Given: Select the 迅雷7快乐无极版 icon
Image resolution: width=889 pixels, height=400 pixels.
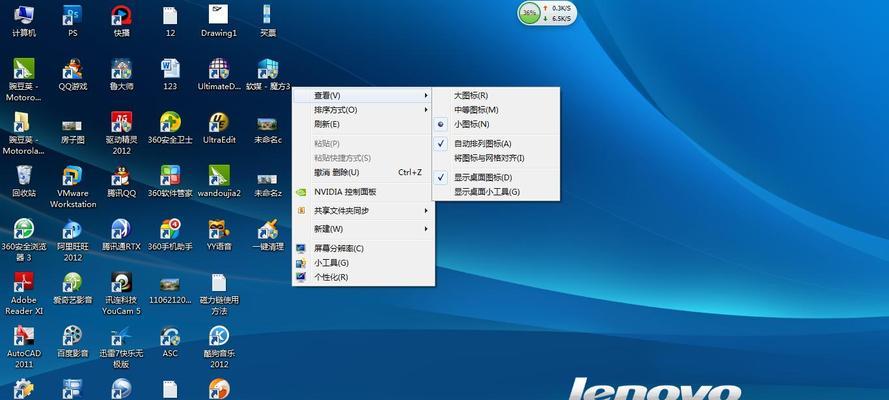Looking at the screenshot, I should (121, 336).
